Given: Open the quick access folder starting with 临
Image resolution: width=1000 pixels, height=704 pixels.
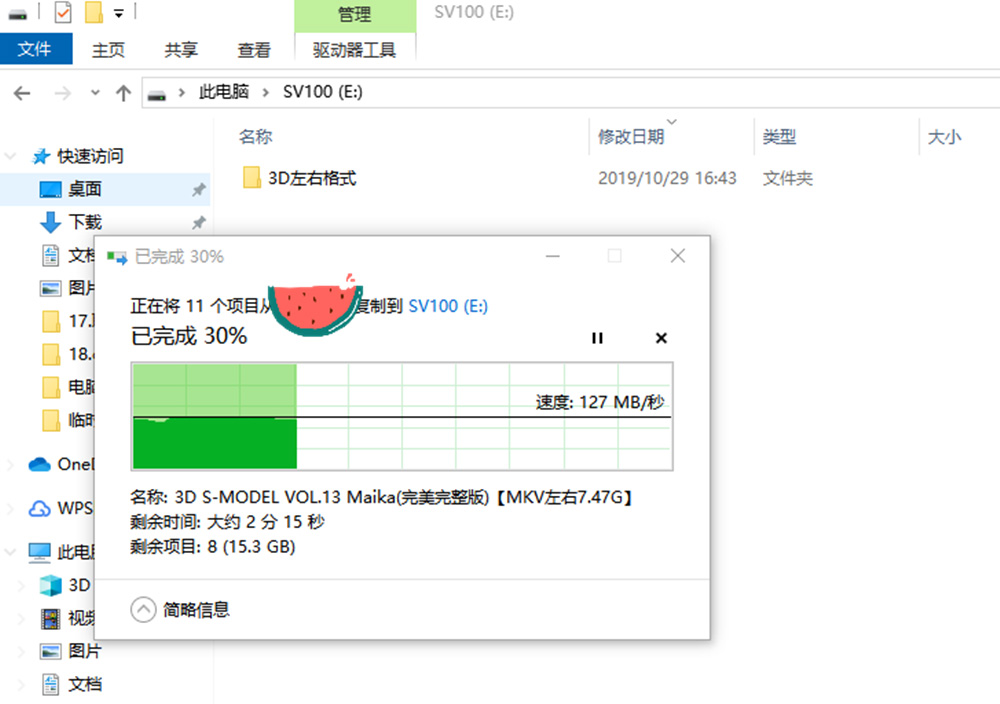Looking at the screenshot, I should [67, 420].
